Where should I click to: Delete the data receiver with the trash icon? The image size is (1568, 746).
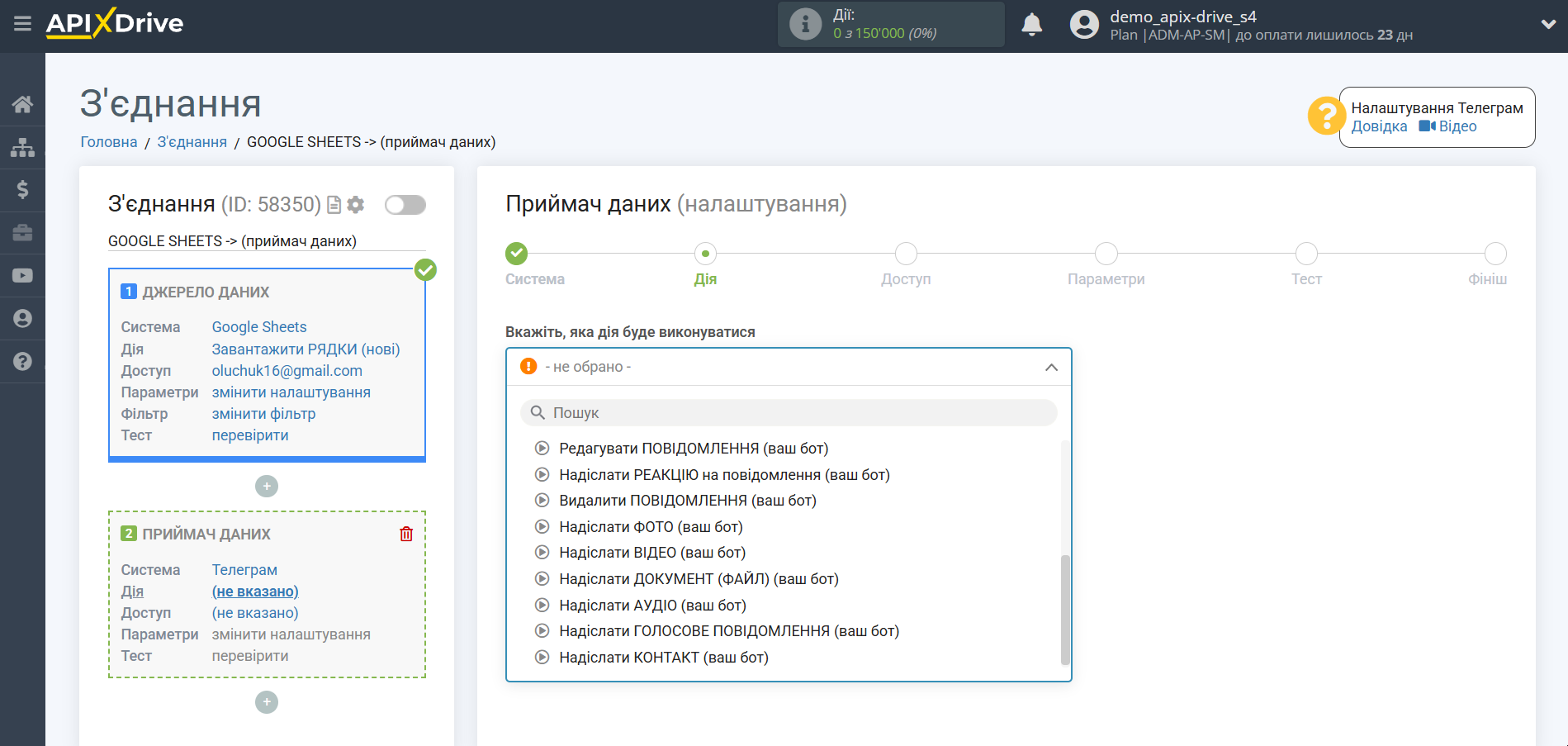pos(406,535)
